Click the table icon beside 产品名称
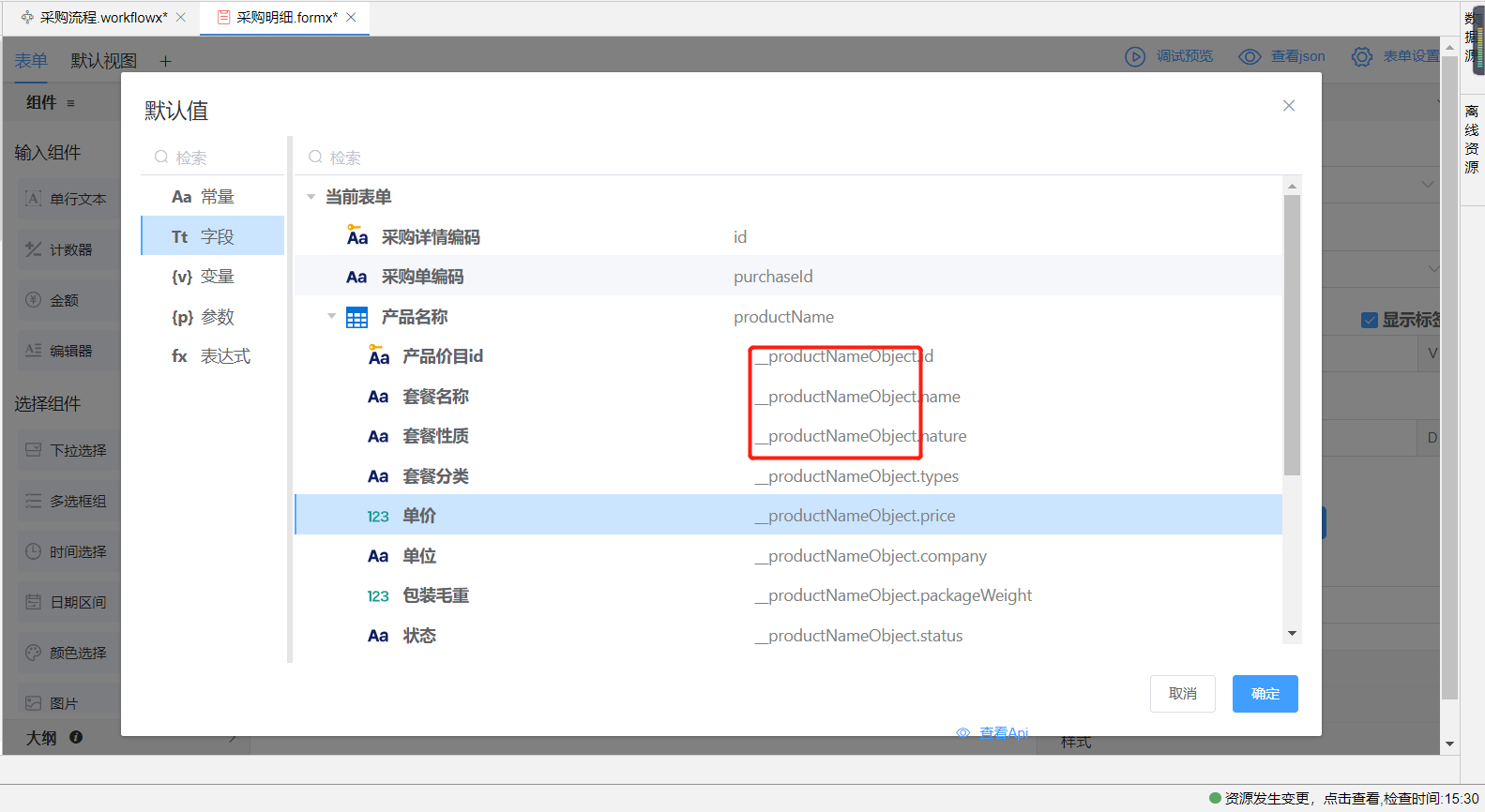1485x812 pixels. 356,318
